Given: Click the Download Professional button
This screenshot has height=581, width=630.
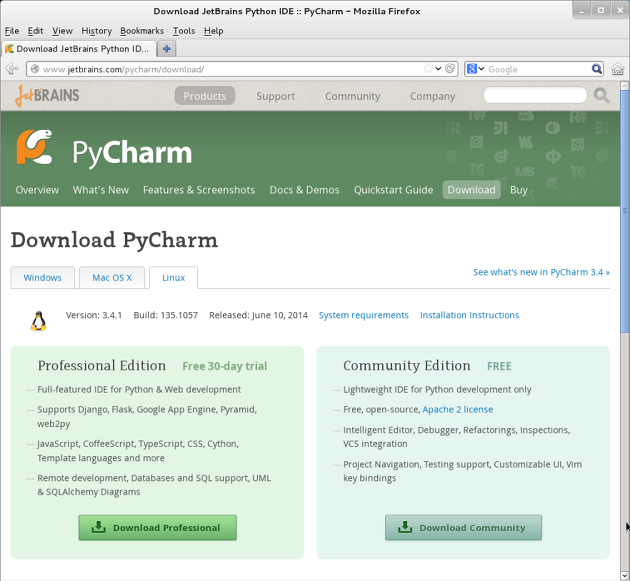Looking at the screenshot, I should 158,528.
